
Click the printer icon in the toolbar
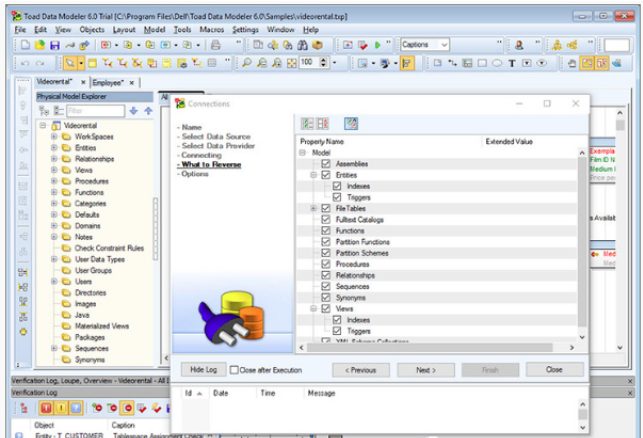coord(216,45)
